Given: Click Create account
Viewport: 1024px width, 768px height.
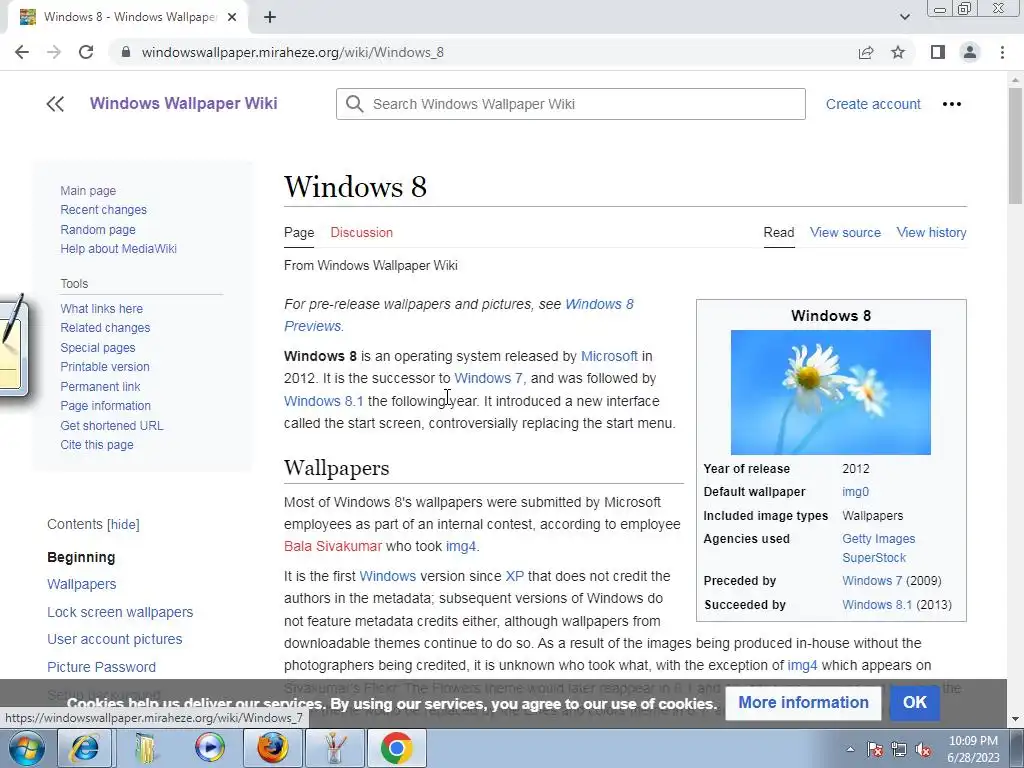Looking at the screenshot, I should click(x=873, y=104).
